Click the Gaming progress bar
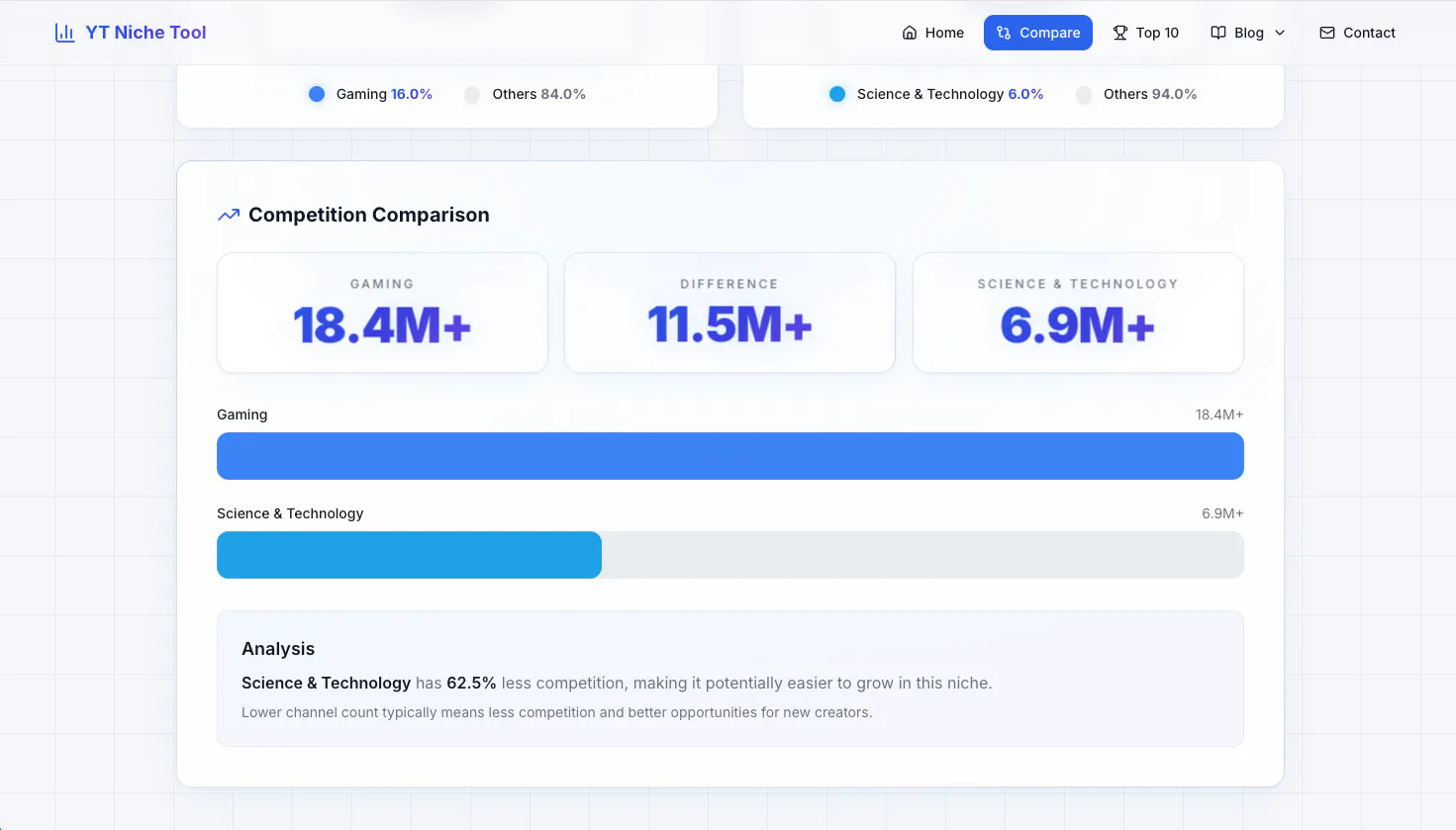Image resolution: width=1456 pixels, height=830 pixels. point(730,456)
